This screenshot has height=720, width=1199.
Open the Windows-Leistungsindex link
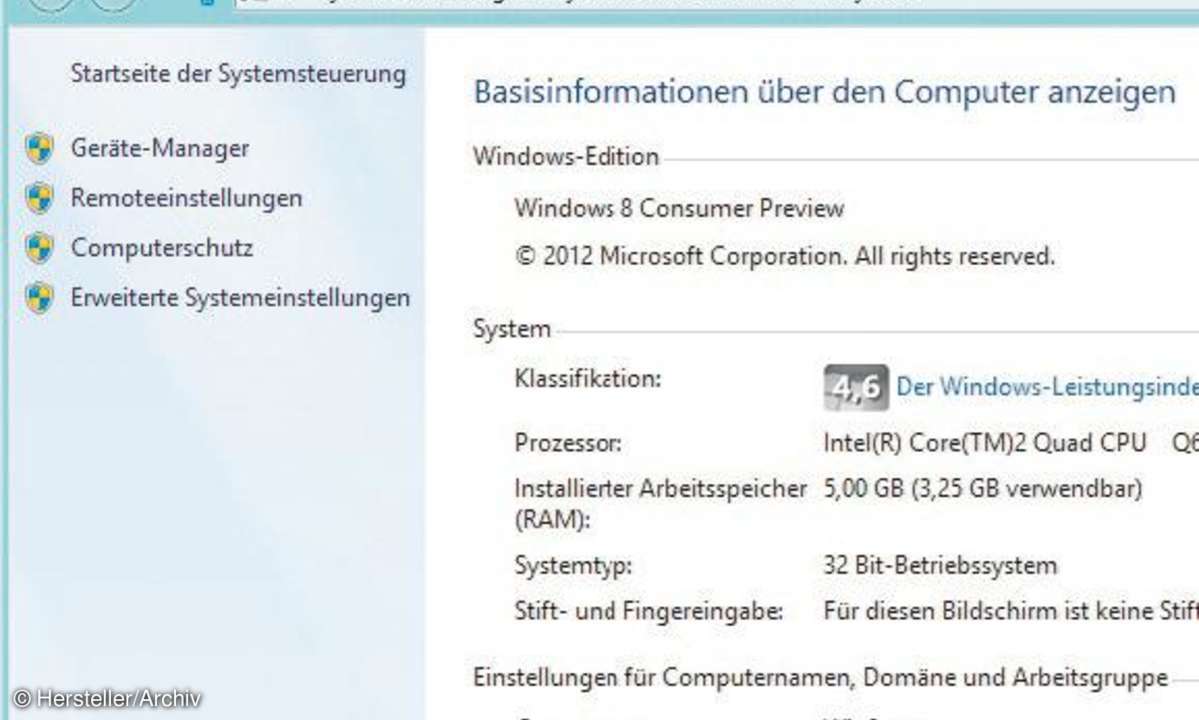coord(1047,387)
